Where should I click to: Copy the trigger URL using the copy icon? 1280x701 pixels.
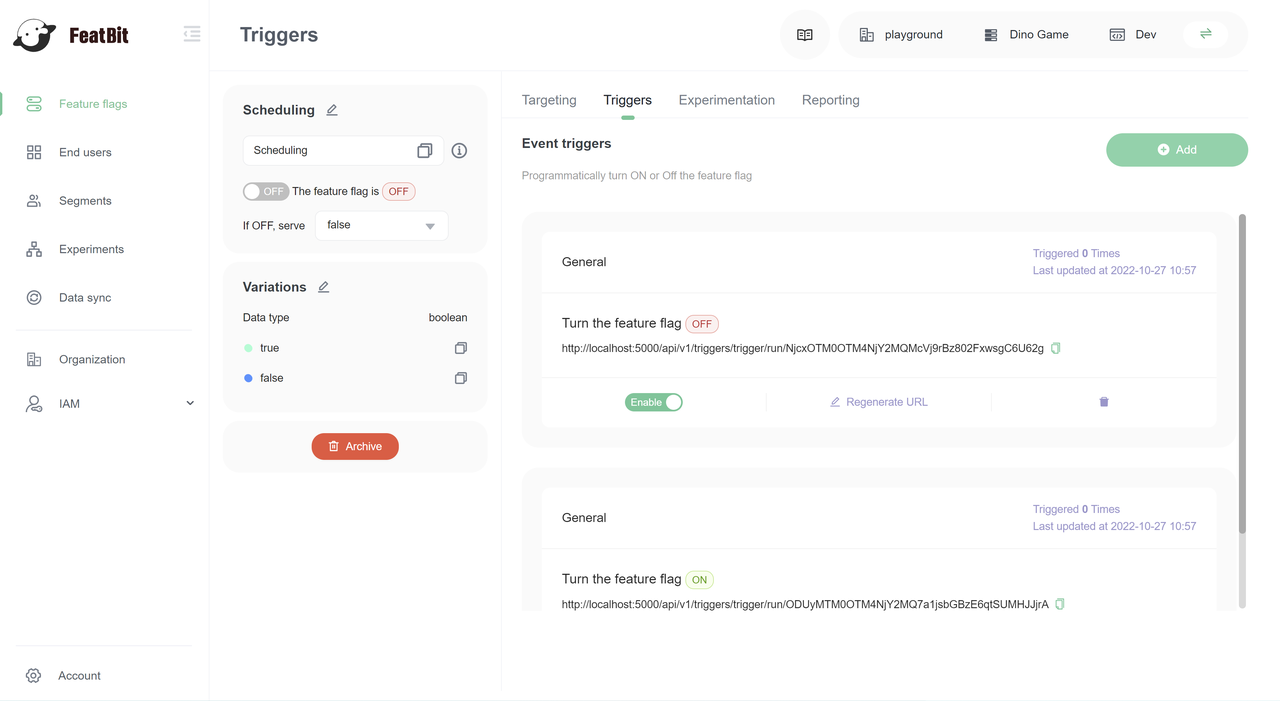point(1055,348)
